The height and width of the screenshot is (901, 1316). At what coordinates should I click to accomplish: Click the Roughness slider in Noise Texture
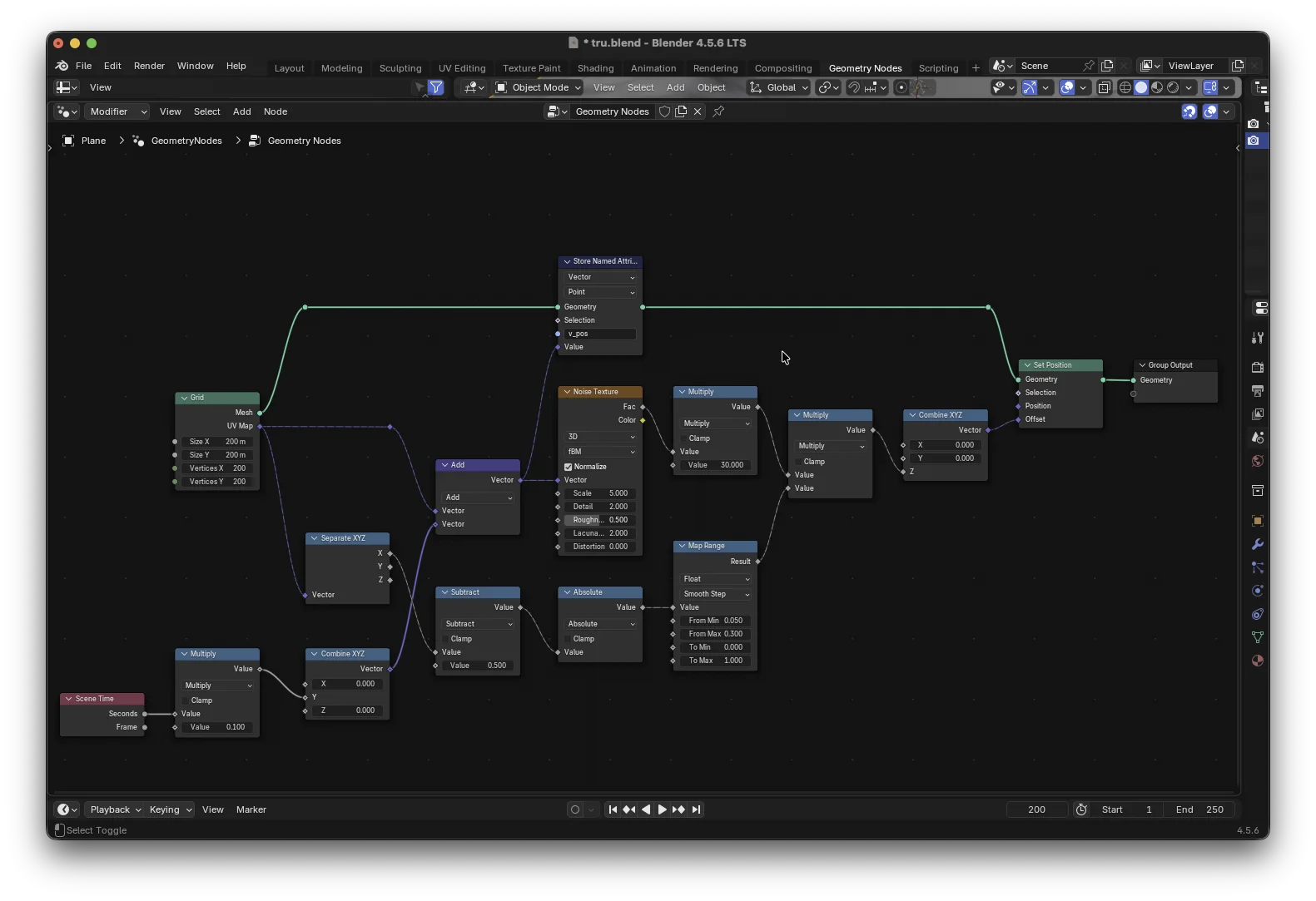point(599,520)
